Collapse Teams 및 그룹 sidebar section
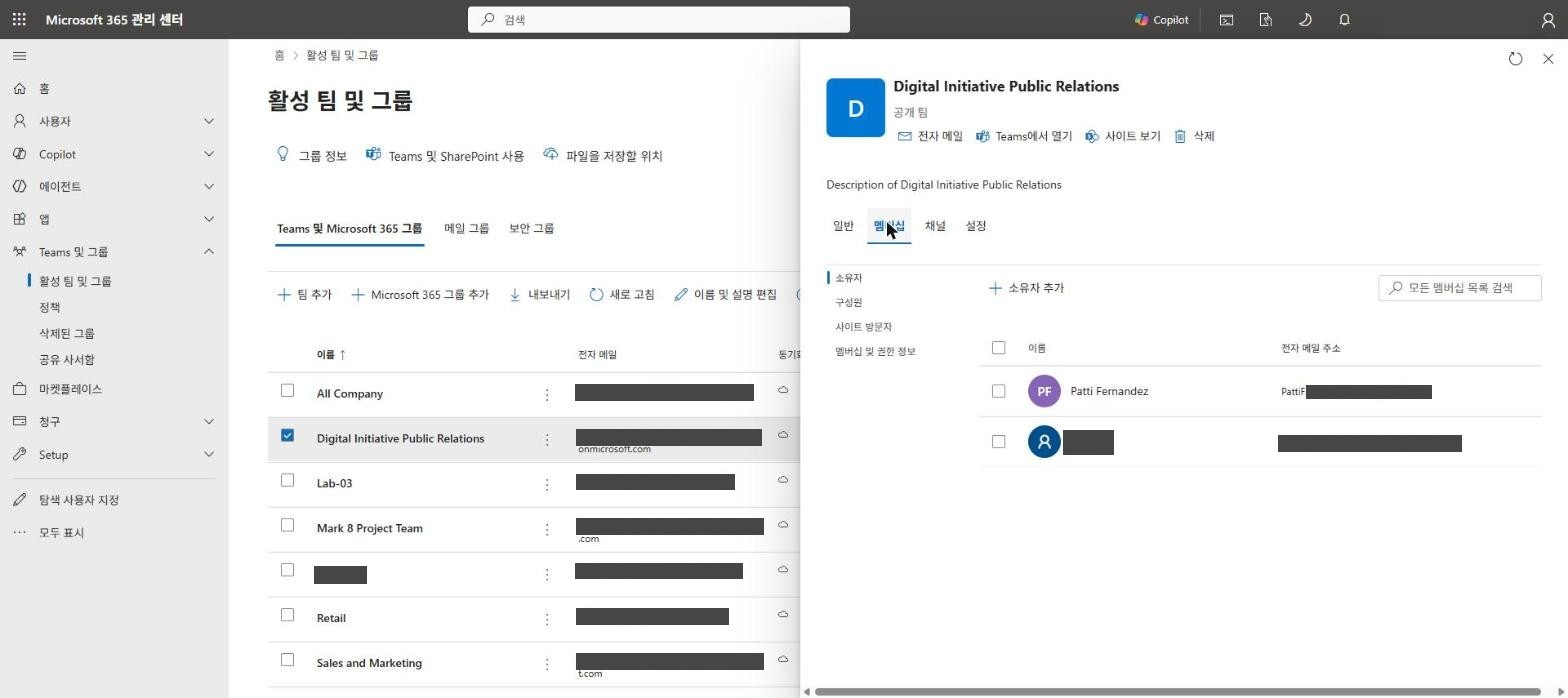This screenshot has height=698, width=1568. [114, 252]
